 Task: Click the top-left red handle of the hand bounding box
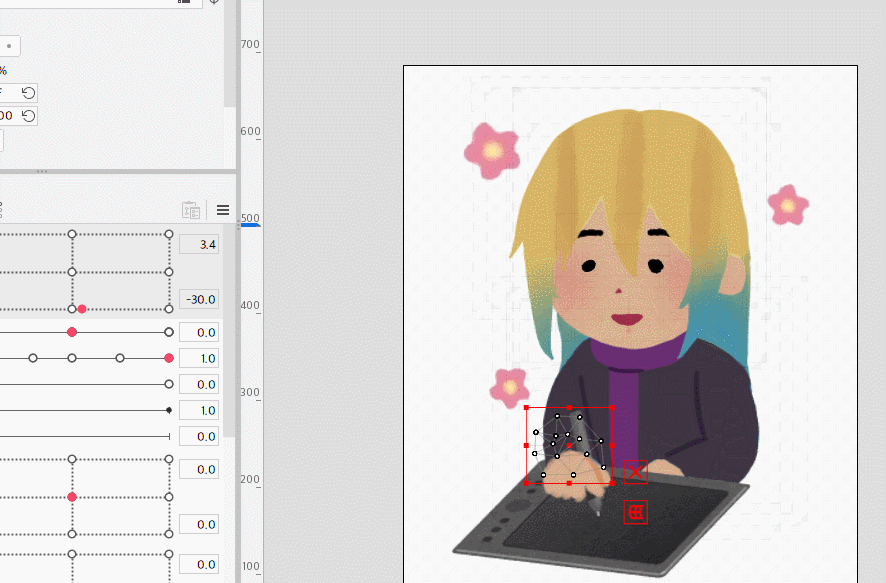[x=527, y=407]
